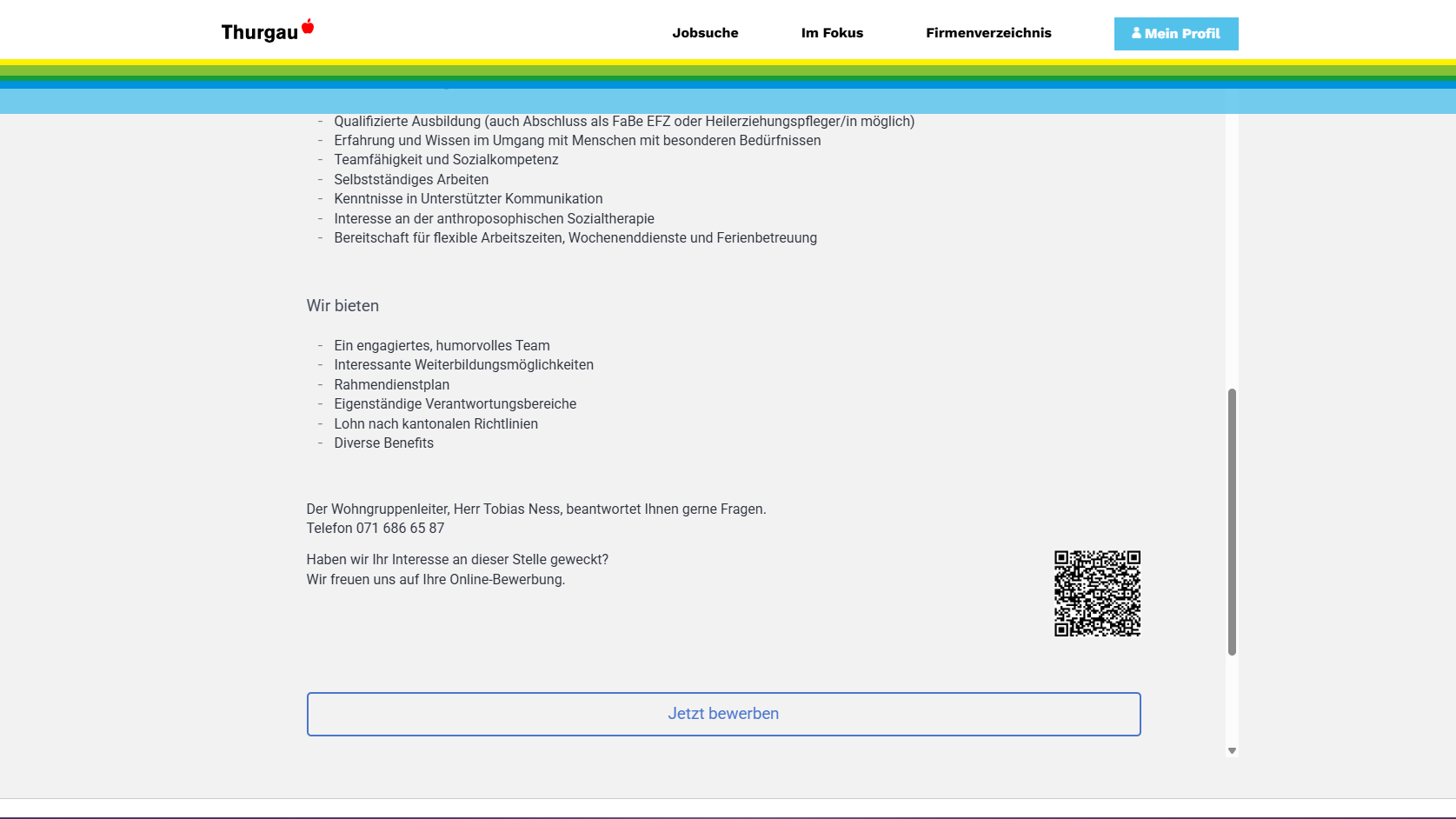The width and height of the screenshot is (1456, 819).
Task: Click the user icon in Mein Profil
Action: pos(1136,33)
